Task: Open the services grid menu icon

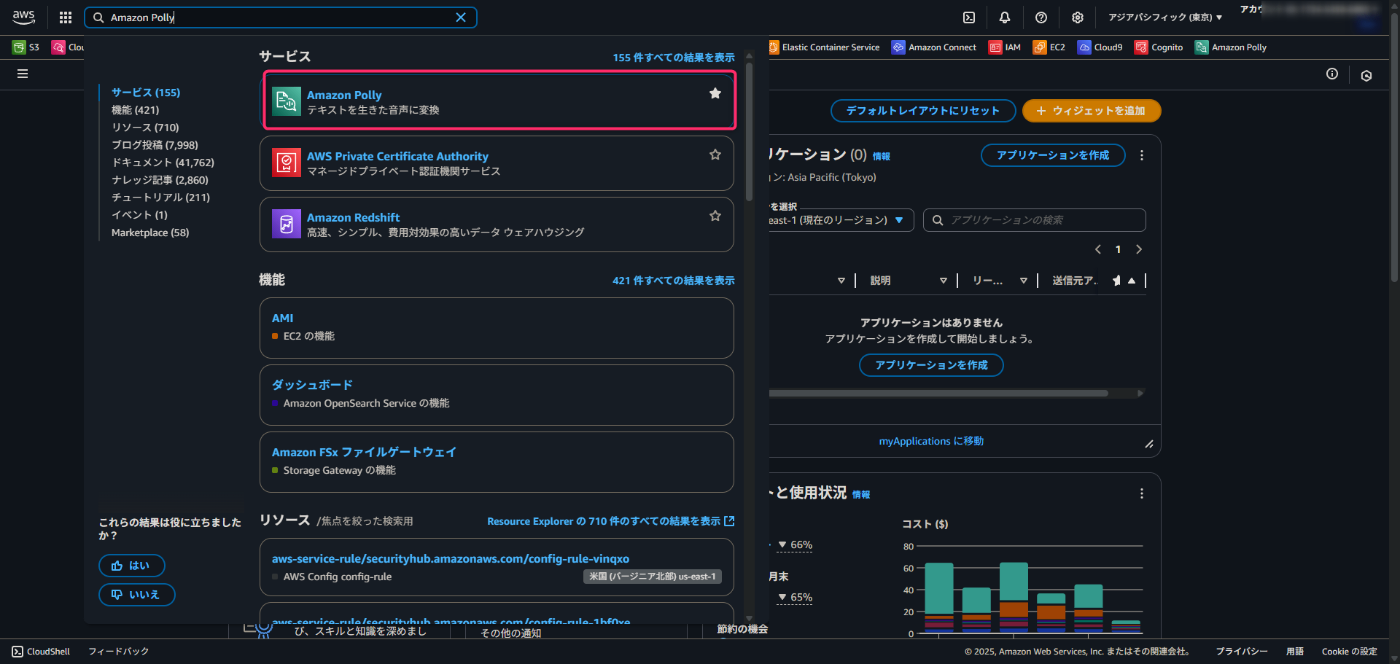Action: click(66, 17)
